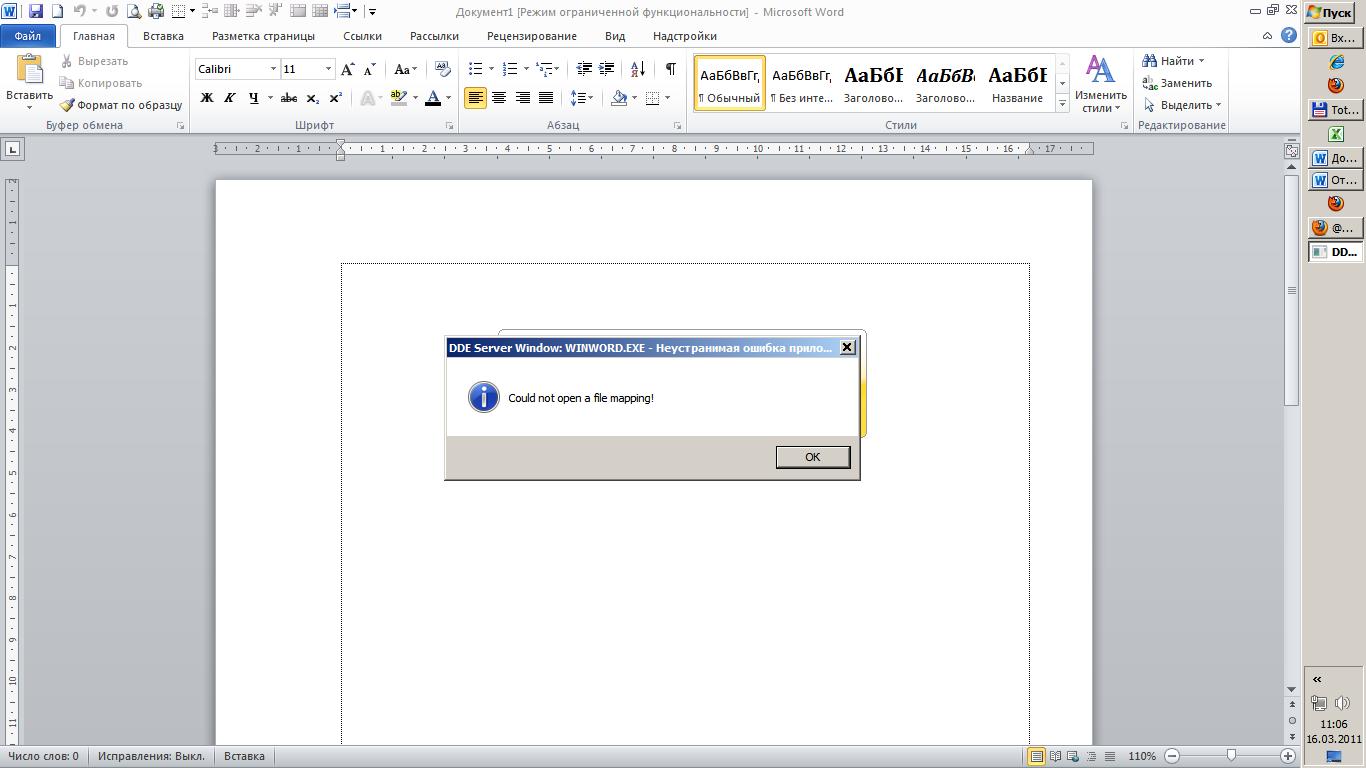Decrease paragraph indent
Image resolution: width=1366 pixels, height=768 pixels.
click(584, 69)
